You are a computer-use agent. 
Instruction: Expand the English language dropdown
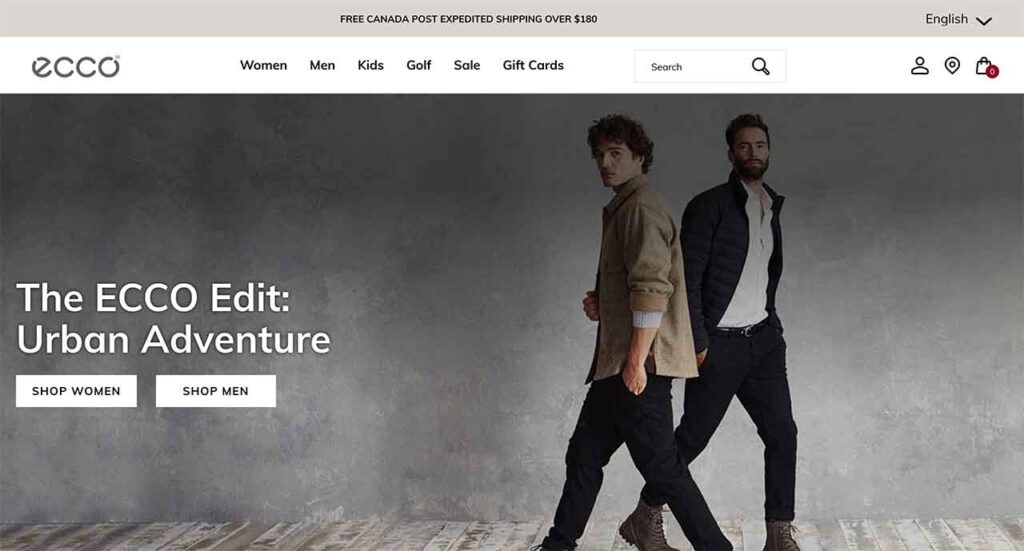point(958,19)
